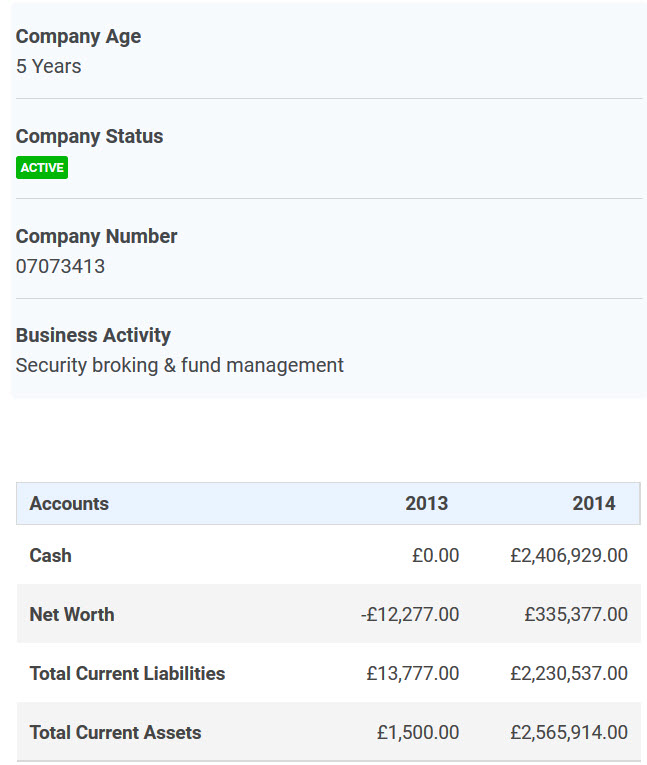
Task: Click the 2014 Net Worth value £335,377.00
Action: click(576, 615)
